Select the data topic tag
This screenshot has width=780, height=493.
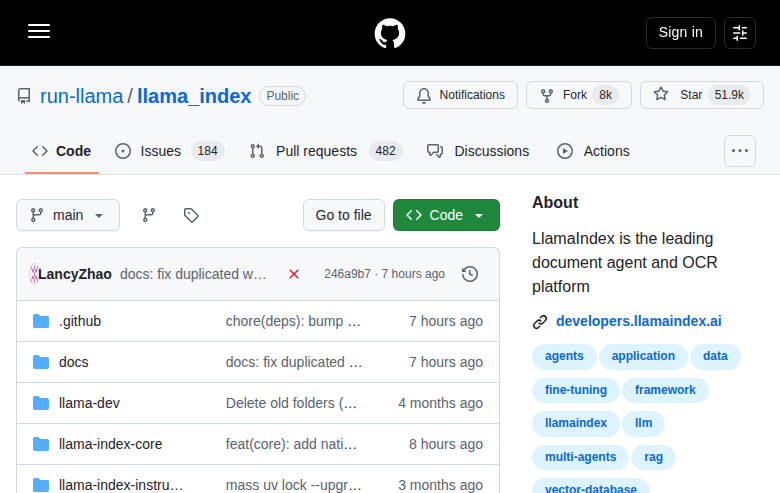(x=715, y=356)
